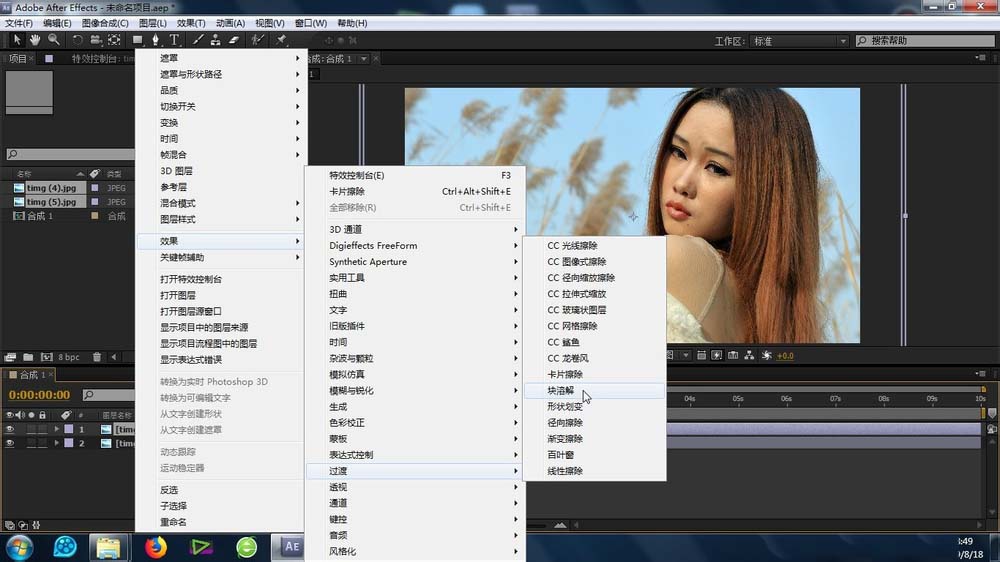The image size is (1000, 562).
Task: Click the audio speaker column header icon
Action: click(x=20, y=415)
